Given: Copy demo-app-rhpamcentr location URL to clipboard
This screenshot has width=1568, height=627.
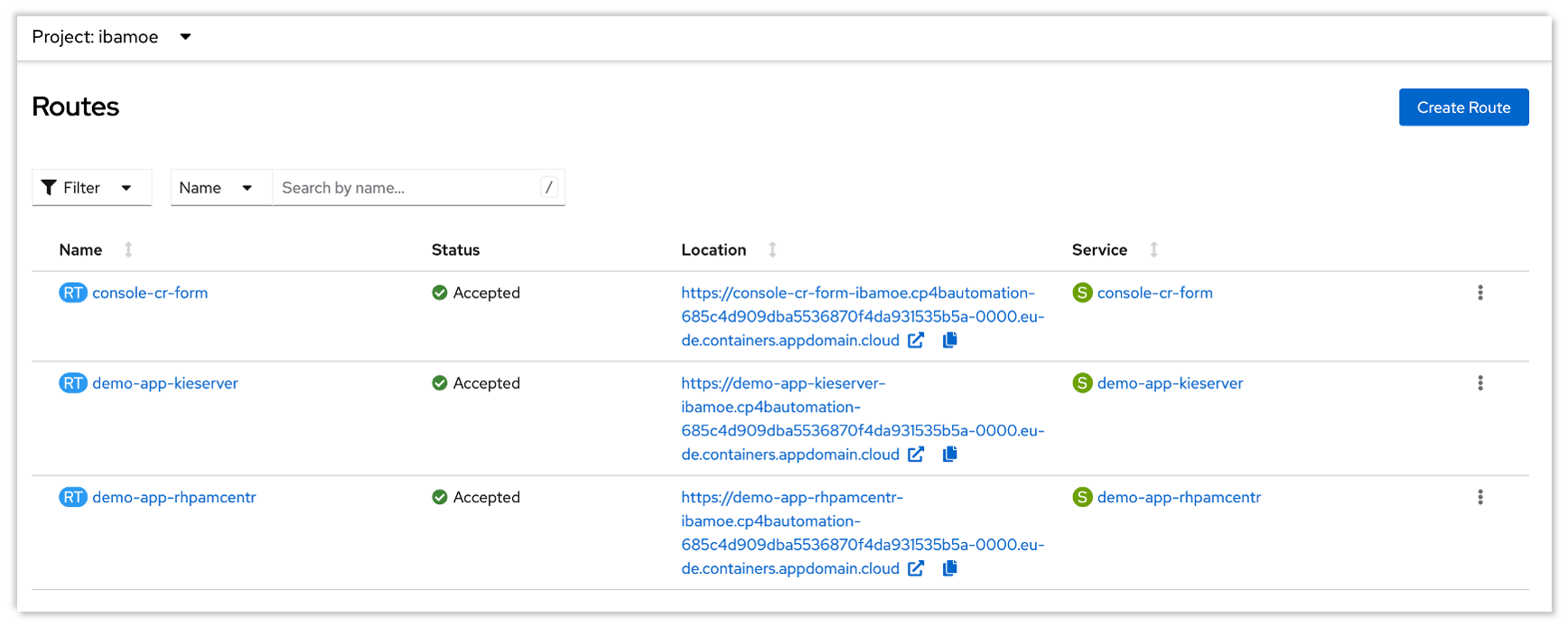Looking at the screenshot, I should [x=949, y=568].
